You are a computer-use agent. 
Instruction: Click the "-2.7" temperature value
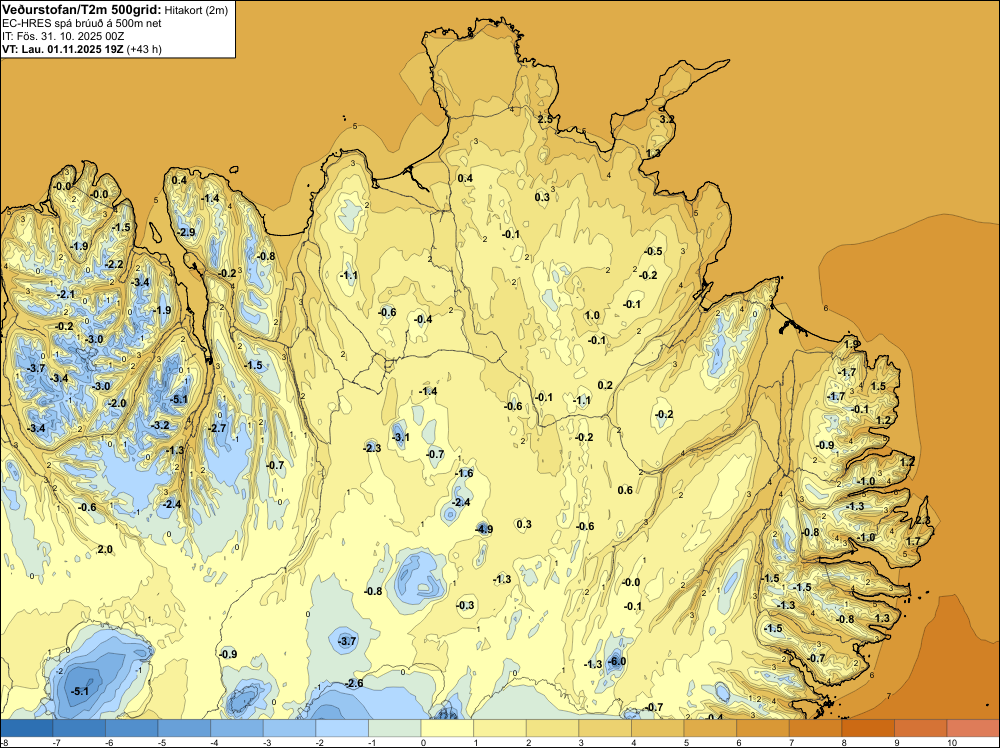217,428
